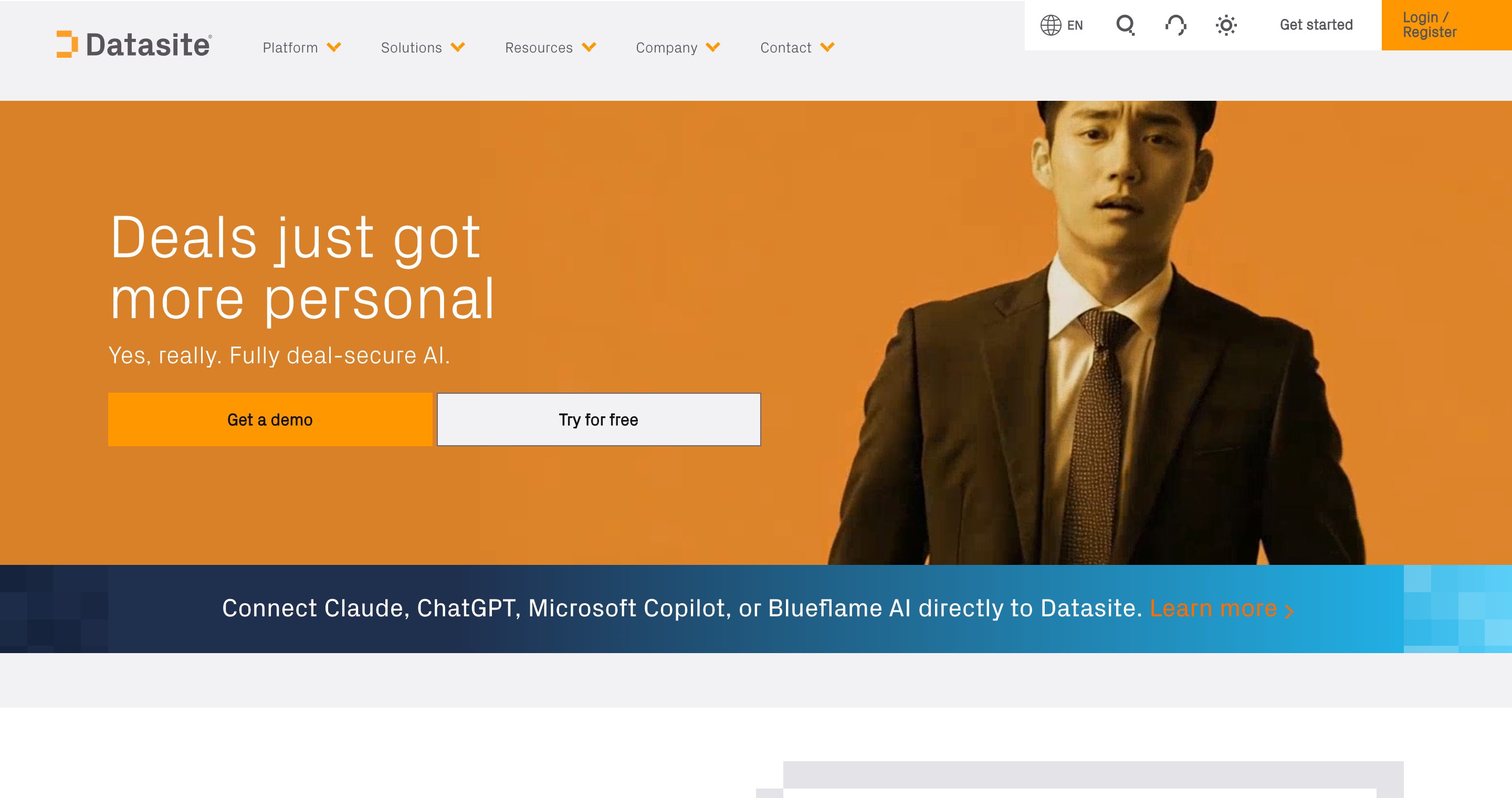Viewport: 1512px width, 798px height.
Task: Open the Company menu
Action: [x=667, y=48]
